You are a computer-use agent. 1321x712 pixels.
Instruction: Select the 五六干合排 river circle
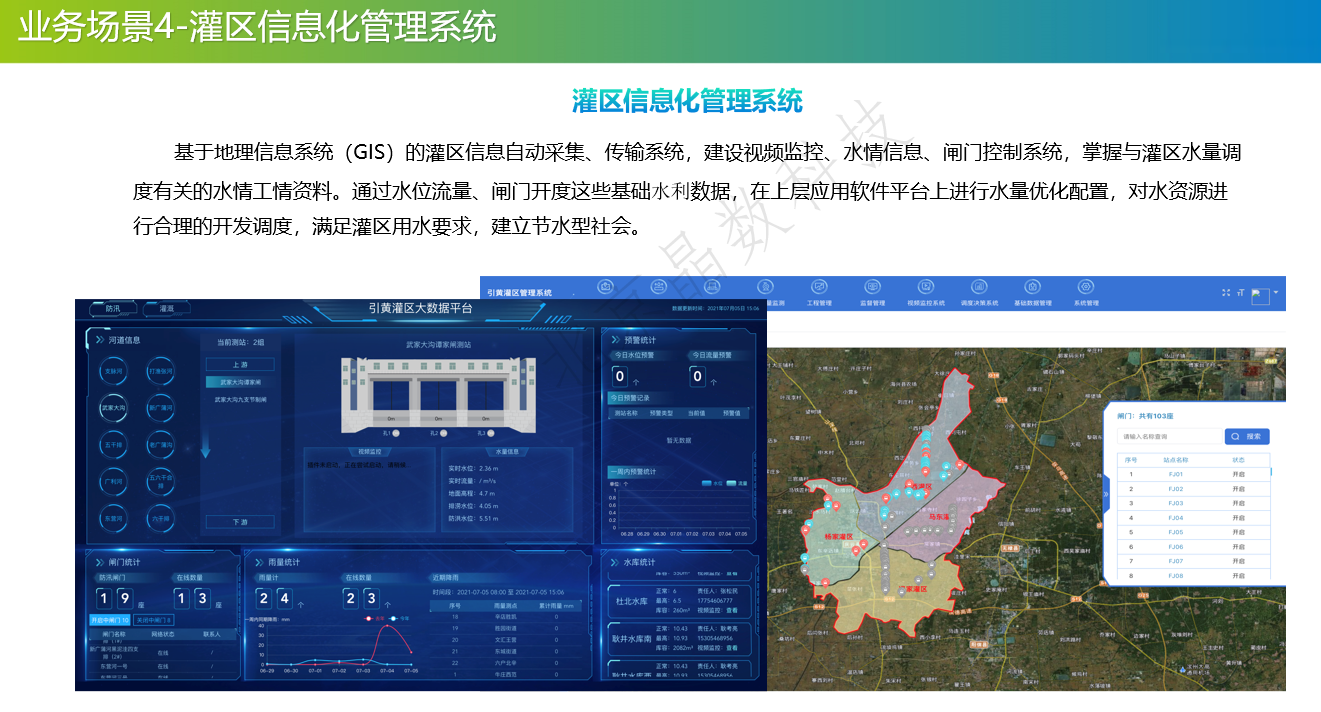[x=160, y=482]
